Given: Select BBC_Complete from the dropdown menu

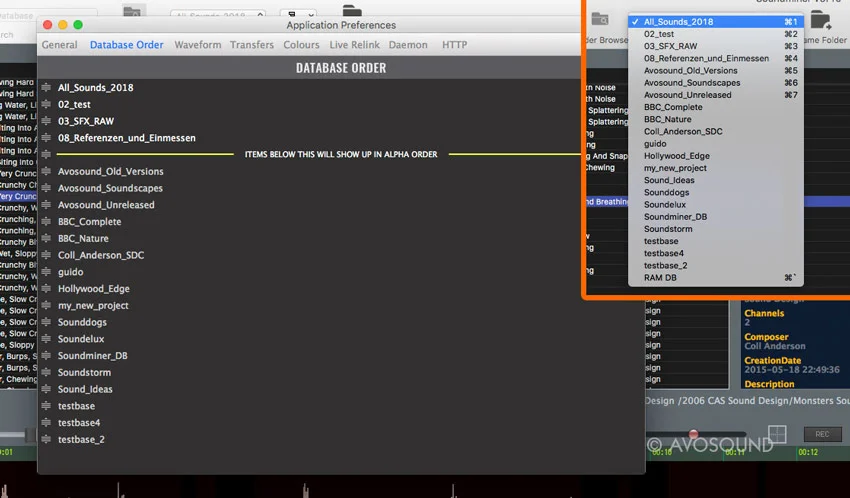Looking at the screenshot, I should [716, 107].
